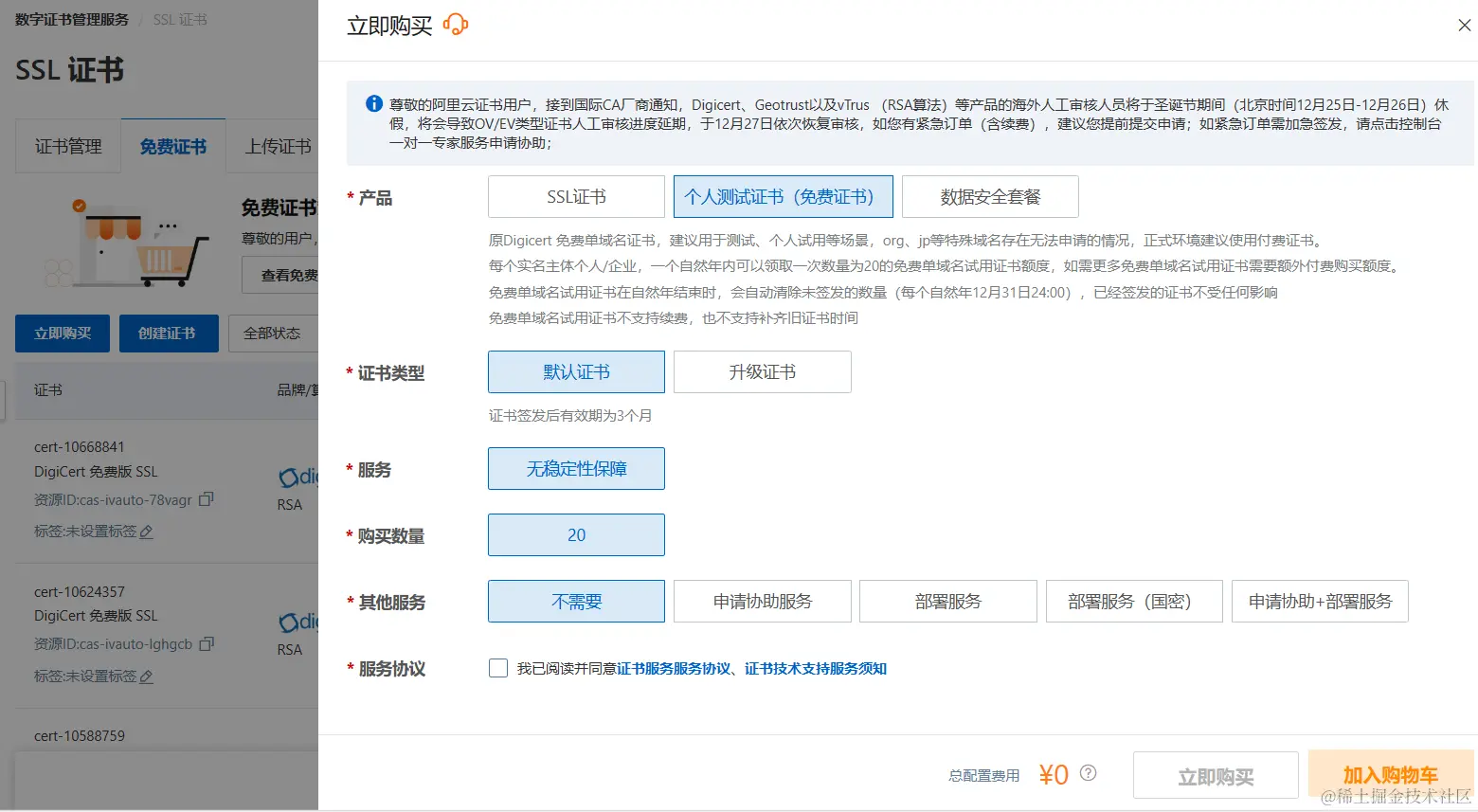Image resolution: width=1478 pixels, height=812 pixels.
Task: Tick the service agreement checkbox
Action: coord(498,668)
